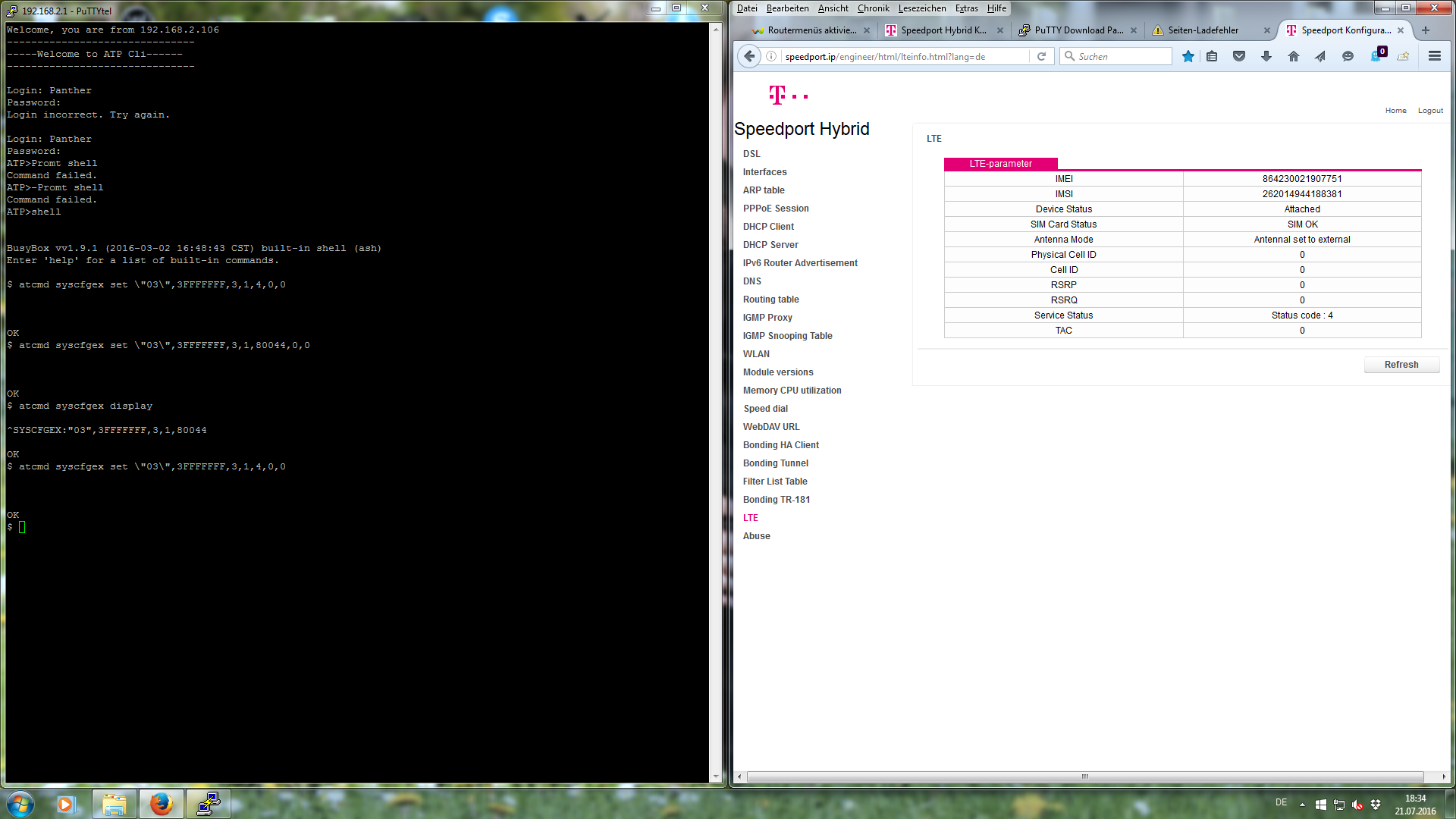Open the IGMP Snooping Table page
This screenshot has height=819, width=1456.
pyautogui.click(x=787, y=336)
